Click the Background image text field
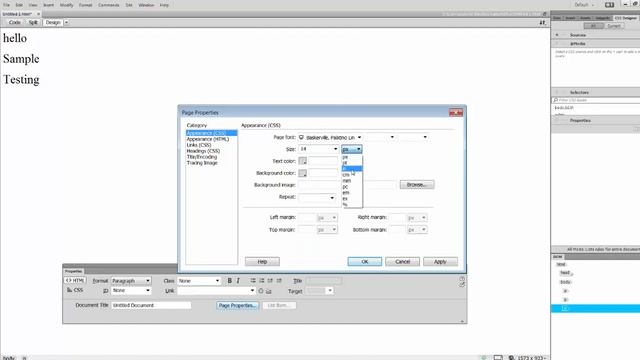Image resolution: width=640 pixels, height=360 pixels. (347, 185)
